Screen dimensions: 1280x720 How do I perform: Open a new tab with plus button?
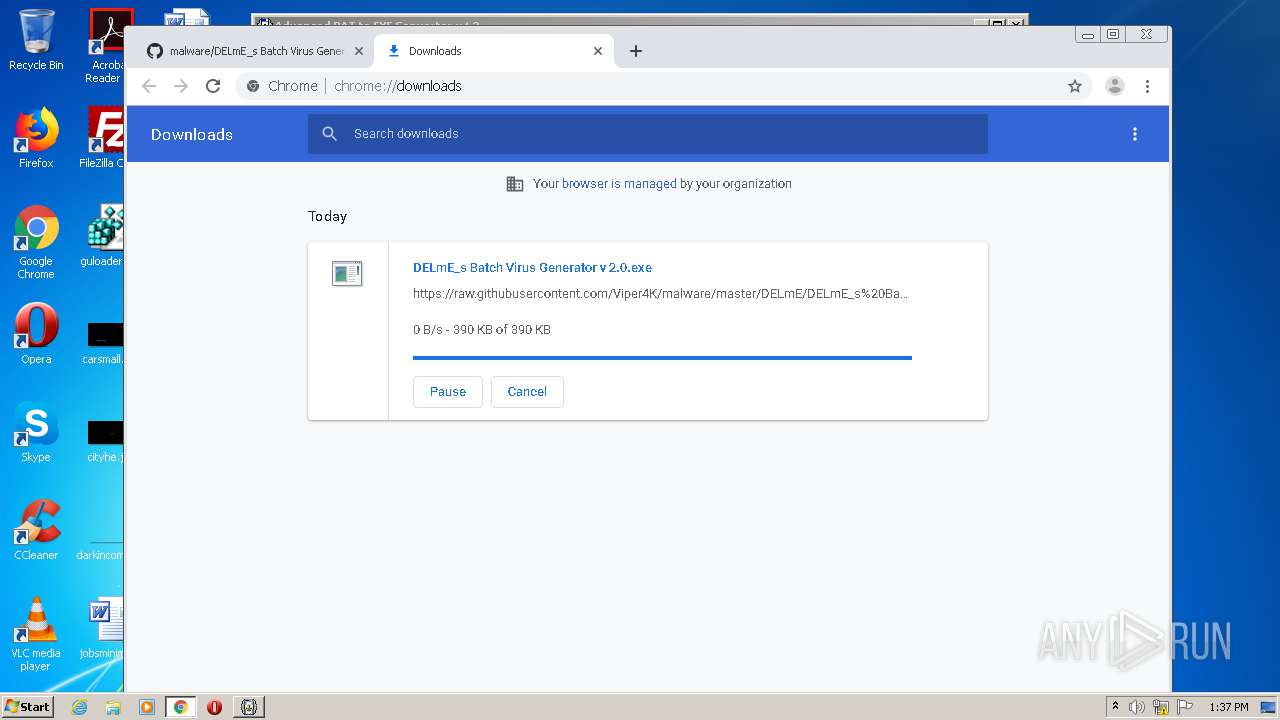(x=636, y=51)
